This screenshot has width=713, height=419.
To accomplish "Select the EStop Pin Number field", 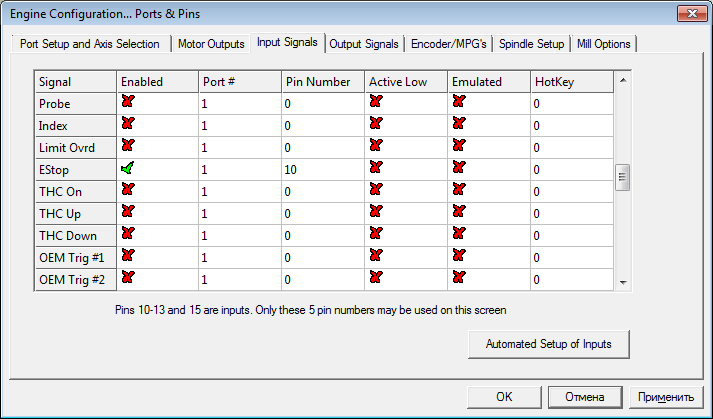I will 320,169.
